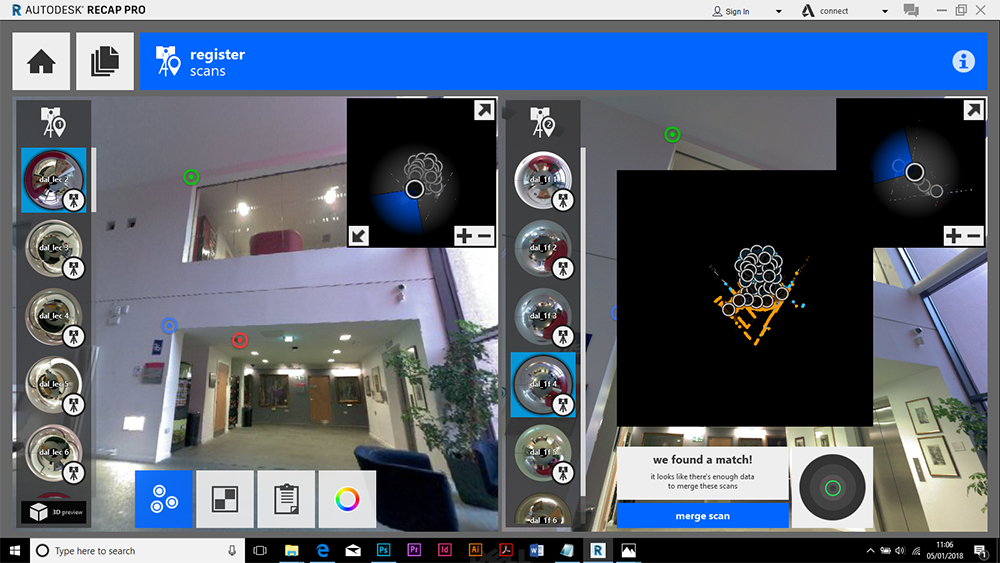Open the project files stack icon

[104, 61]
